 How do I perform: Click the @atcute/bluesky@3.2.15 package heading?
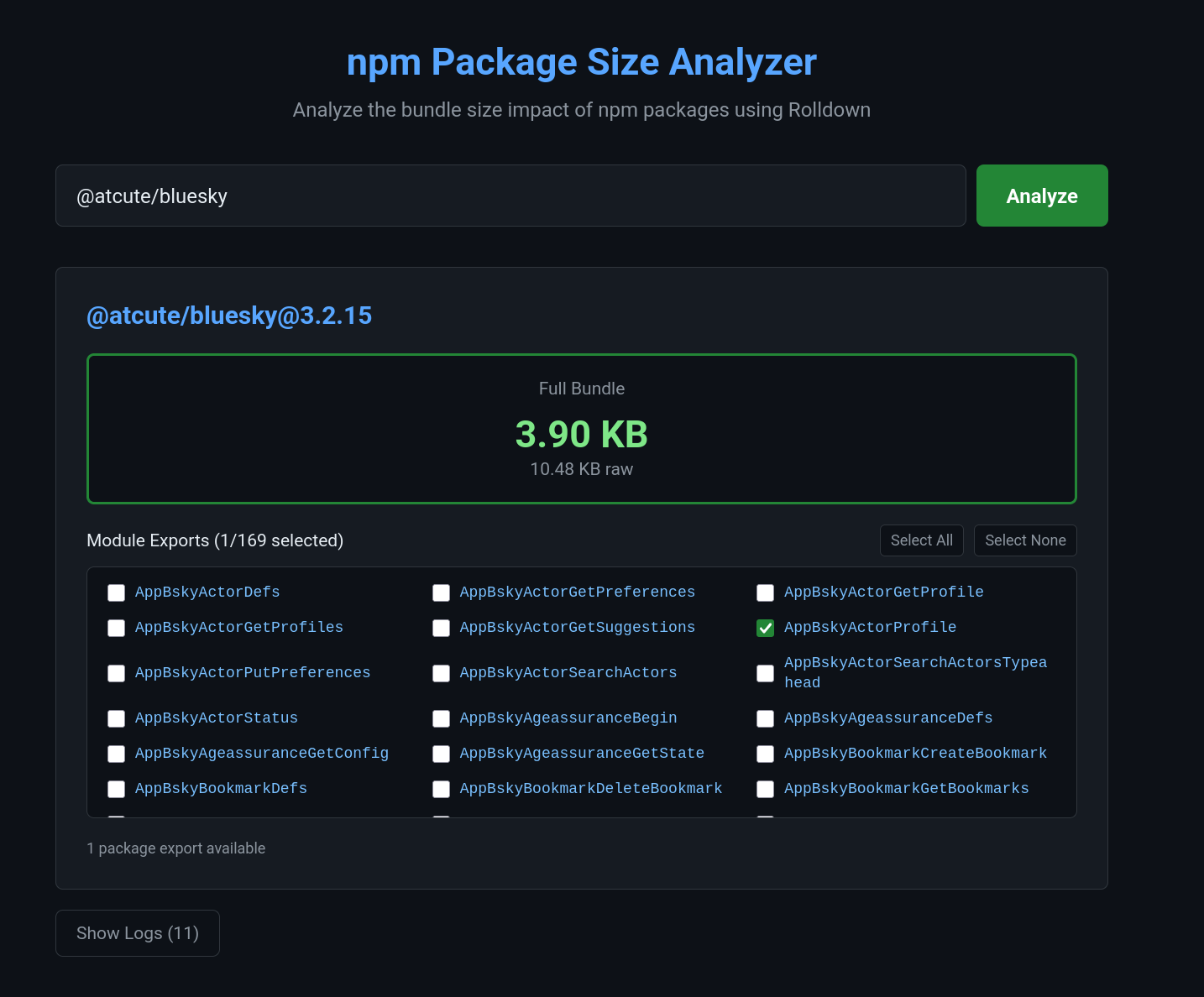(229, 316)
